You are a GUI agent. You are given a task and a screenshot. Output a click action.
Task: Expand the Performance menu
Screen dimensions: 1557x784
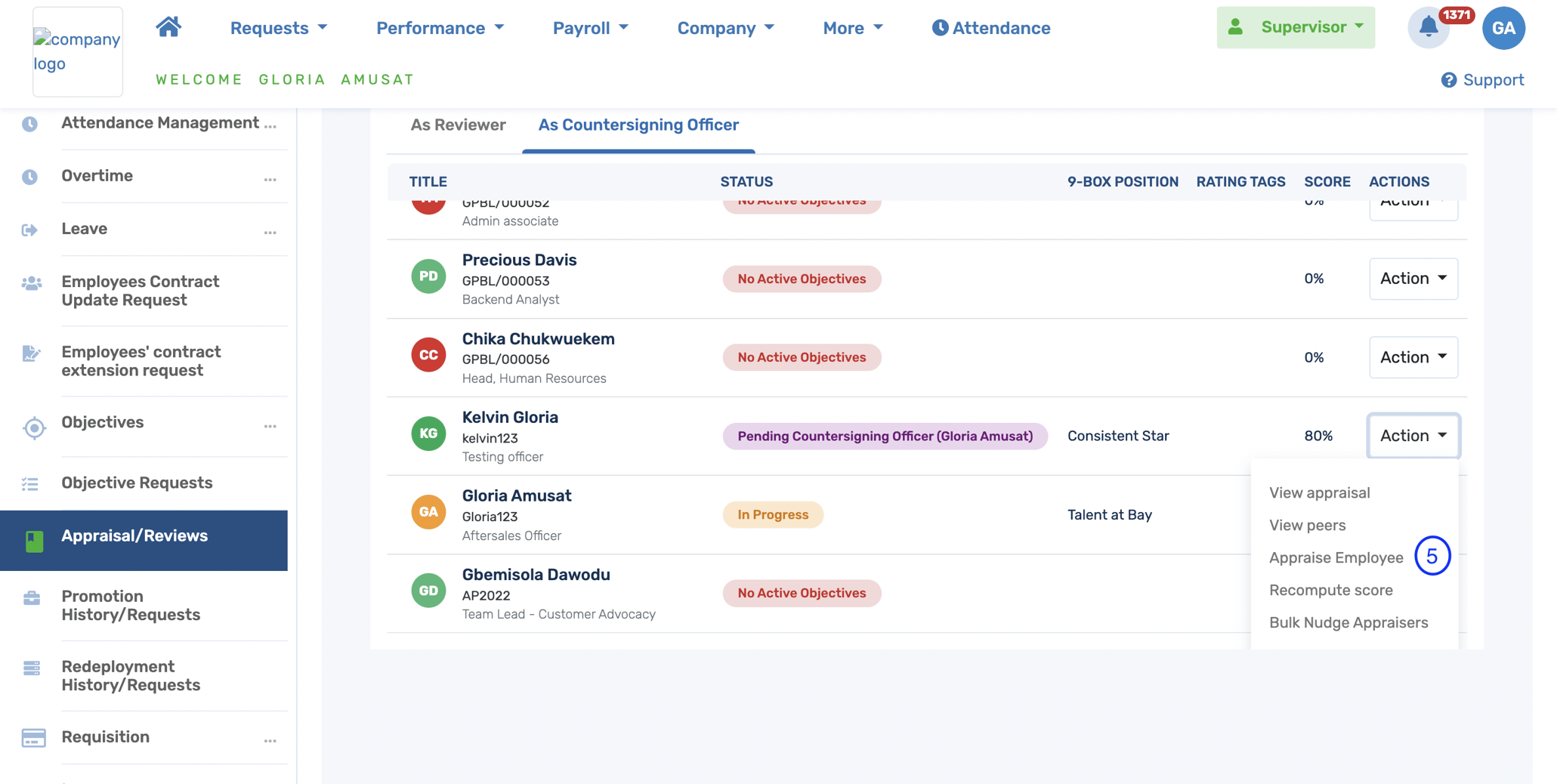pos(440,28)
